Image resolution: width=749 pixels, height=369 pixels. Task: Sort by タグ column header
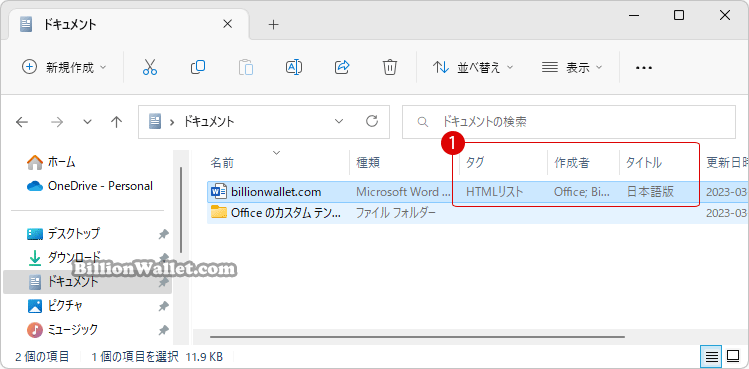tap(475, 163)
